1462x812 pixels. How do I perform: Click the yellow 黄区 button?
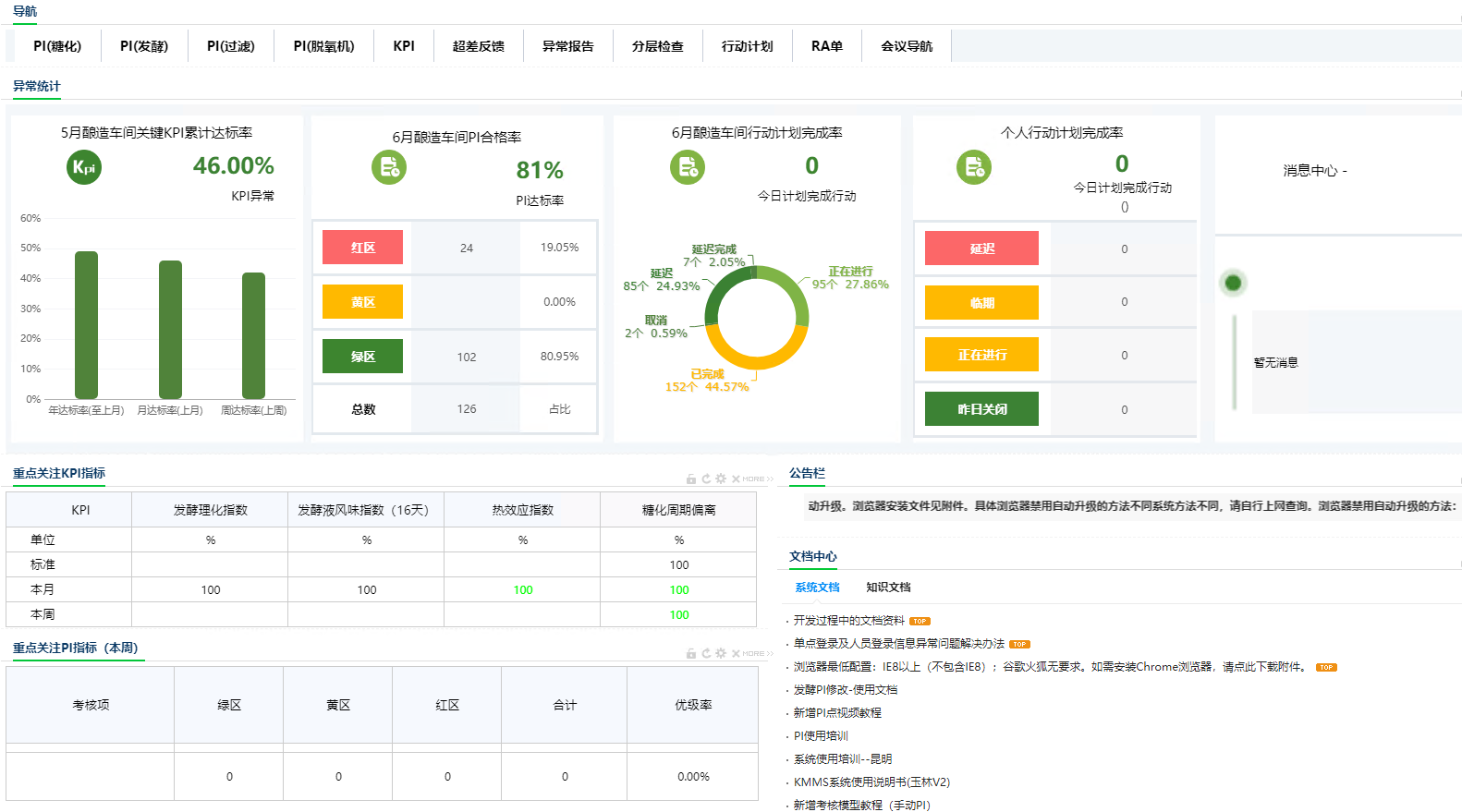[x=362, y=302]
